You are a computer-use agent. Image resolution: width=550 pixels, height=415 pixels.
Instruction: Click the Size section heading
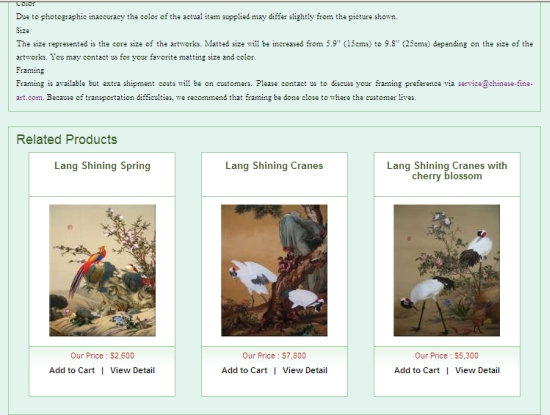[23, 31]
